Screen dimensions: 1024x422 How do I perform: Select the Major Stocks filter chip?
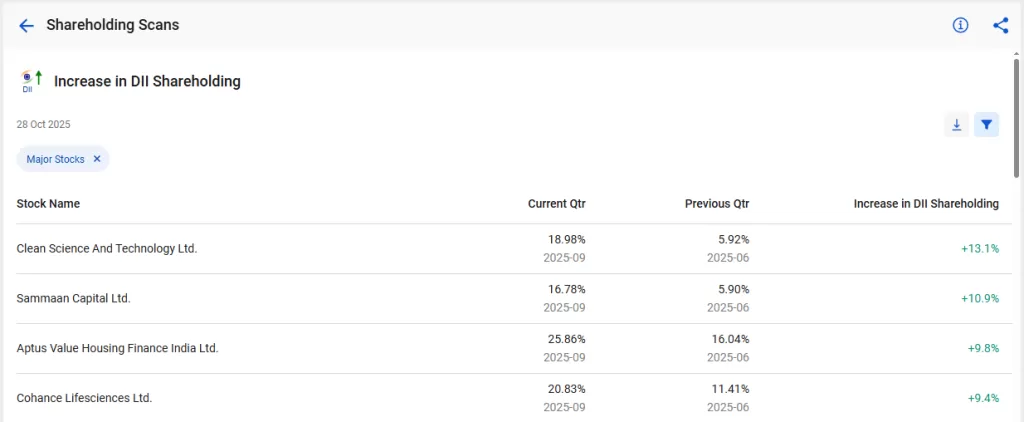click(56, 159)
